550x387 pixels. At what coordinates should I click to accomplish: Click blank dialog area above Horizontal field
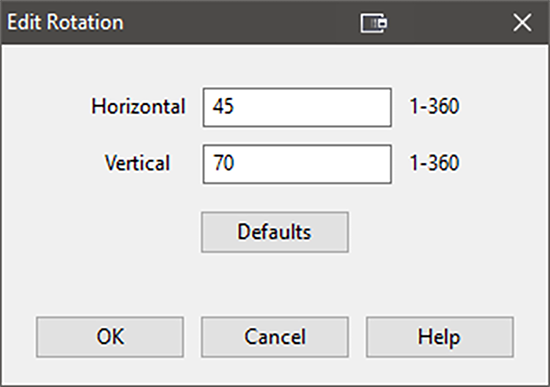pos(275,67)
